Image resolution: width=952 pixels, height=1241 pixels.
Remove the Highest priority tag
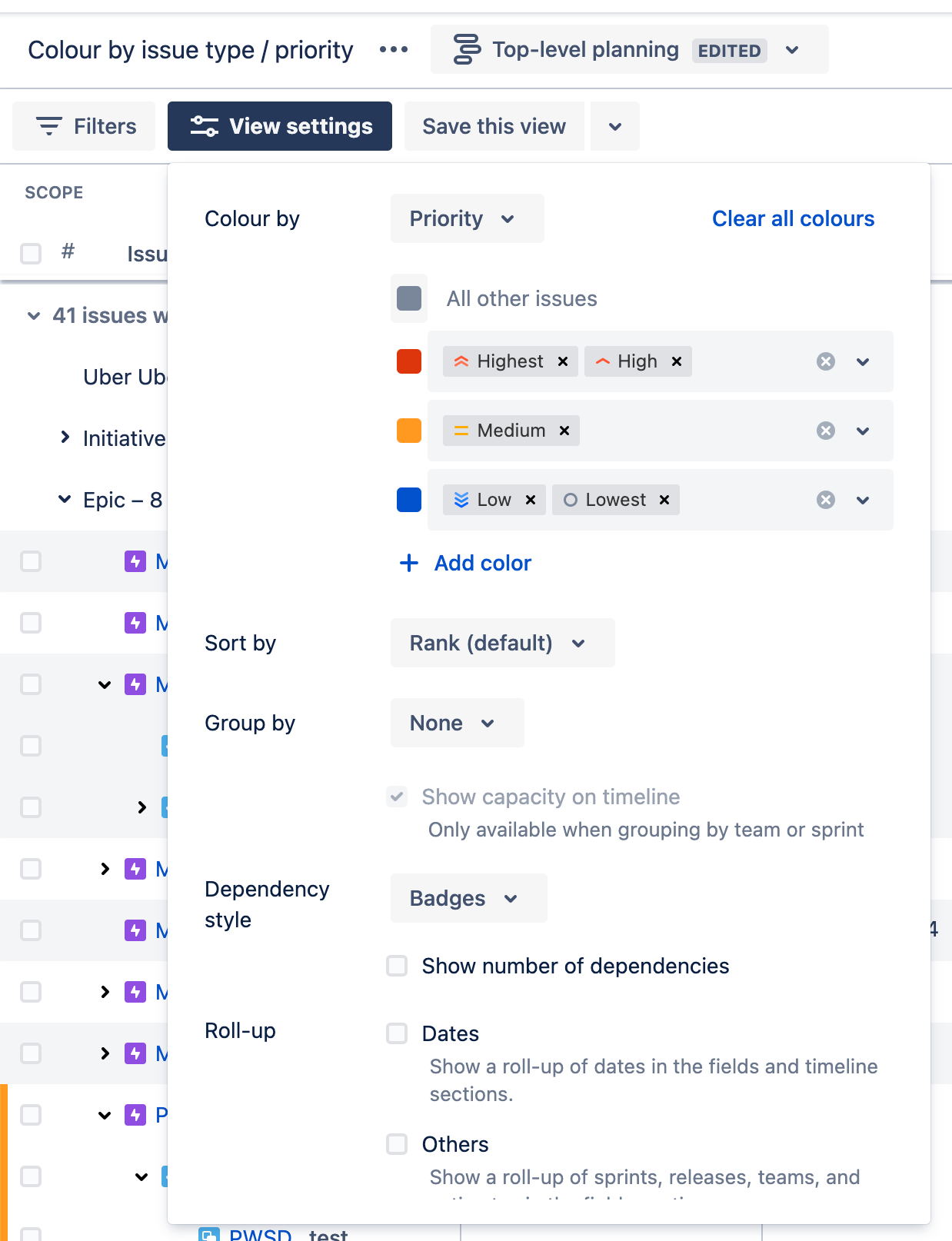563,361
